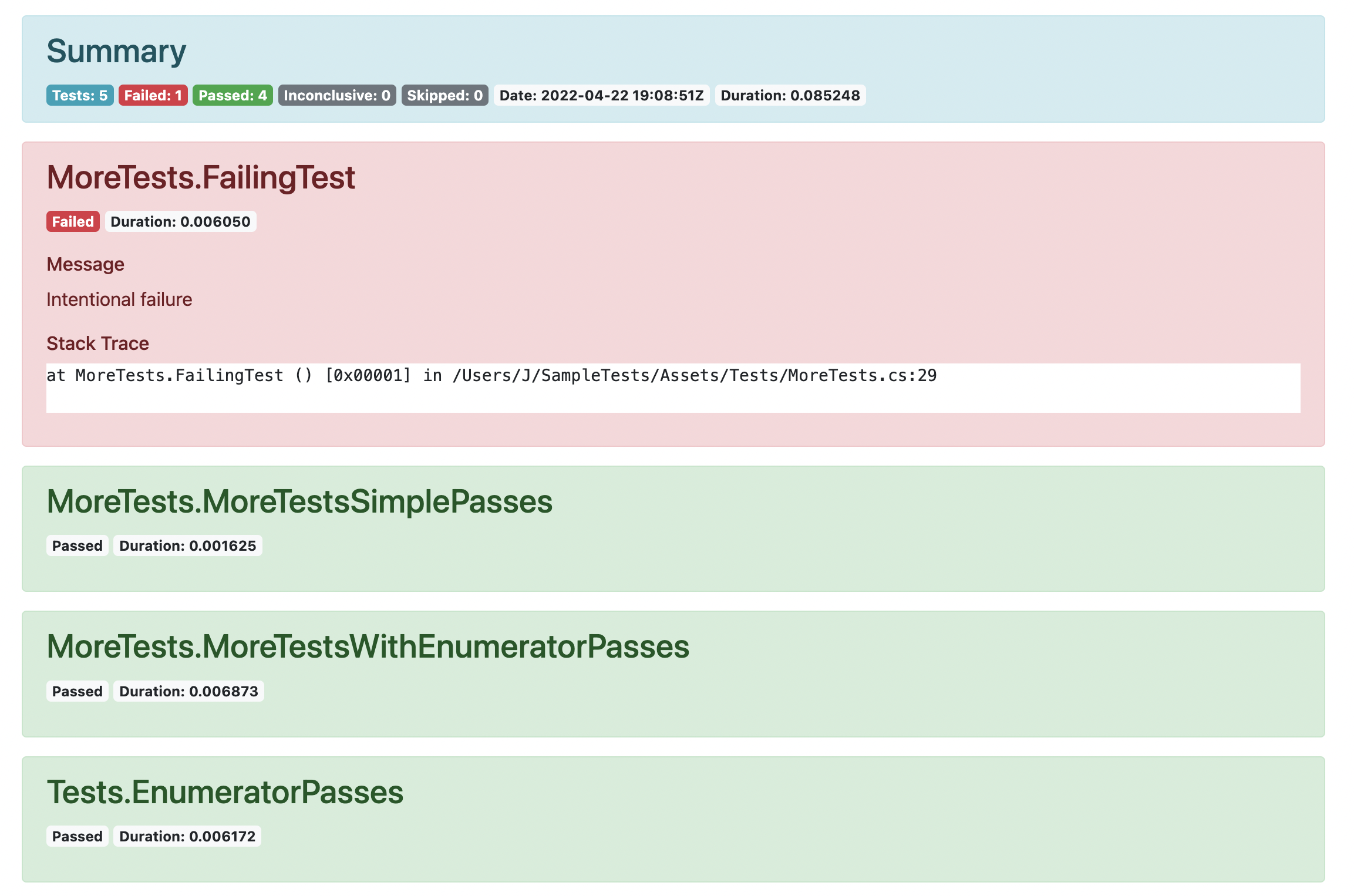Screen dimensions: 1354x896
Task: Click the summary Duration: 0.085248 badge
Action: click(790, 95)
